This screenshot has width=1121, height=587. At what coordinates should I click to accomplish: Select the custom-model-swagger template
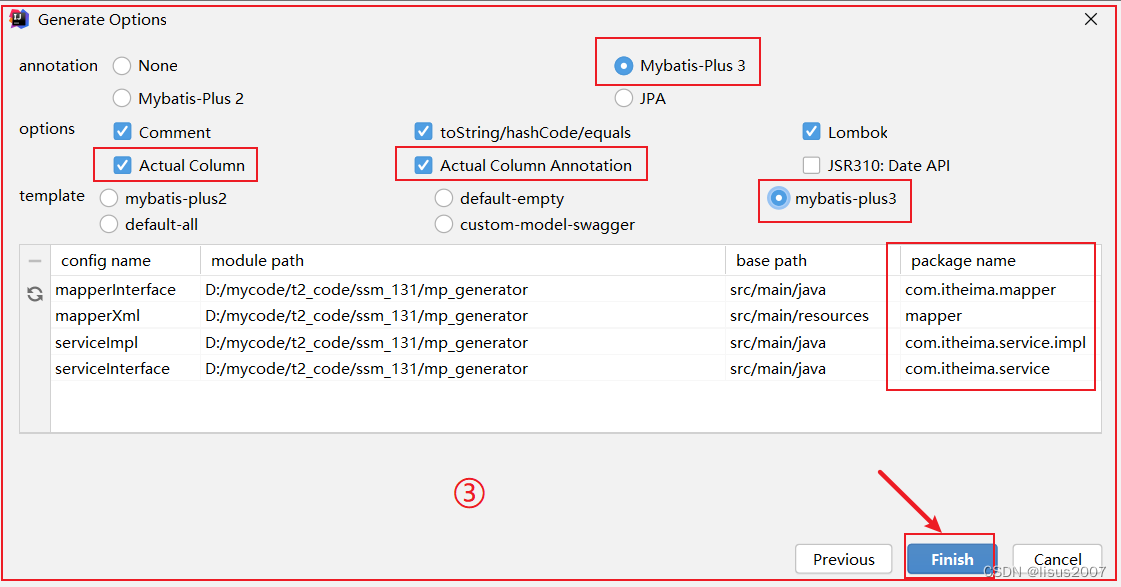tap(444, 225)
